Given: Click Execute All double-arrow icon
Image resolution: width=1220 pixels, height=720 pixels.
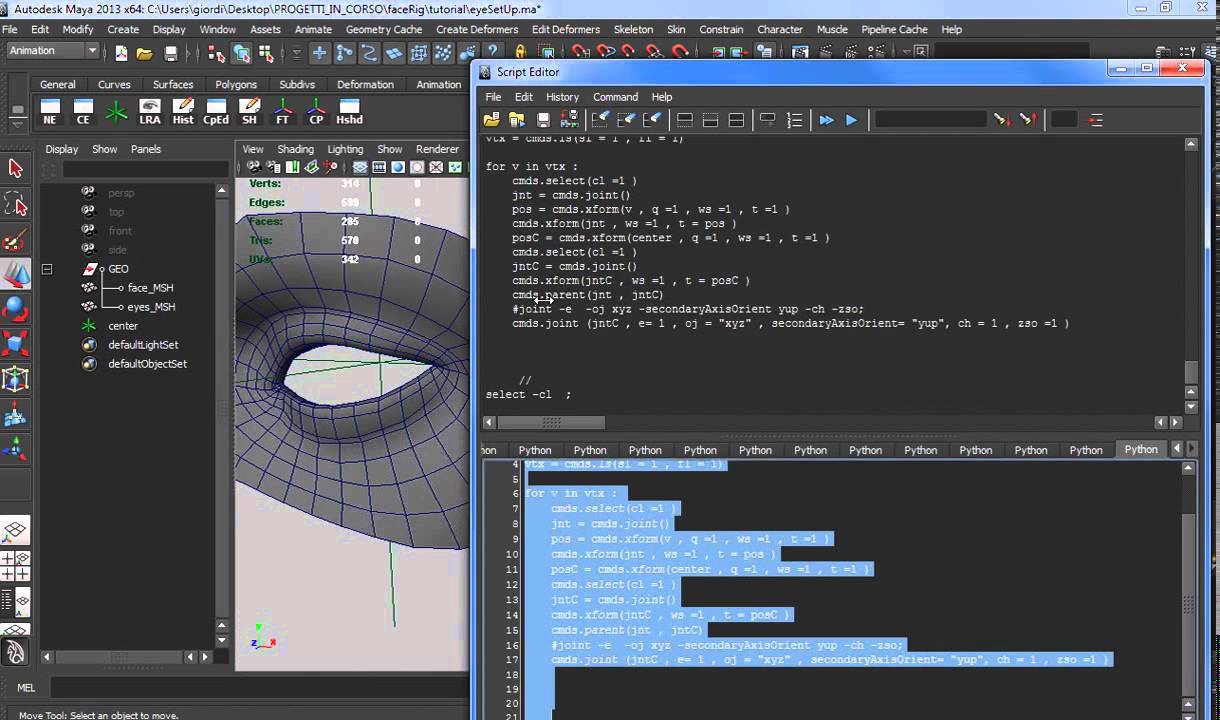Looking at the screenshot, I should pos(826,120).
